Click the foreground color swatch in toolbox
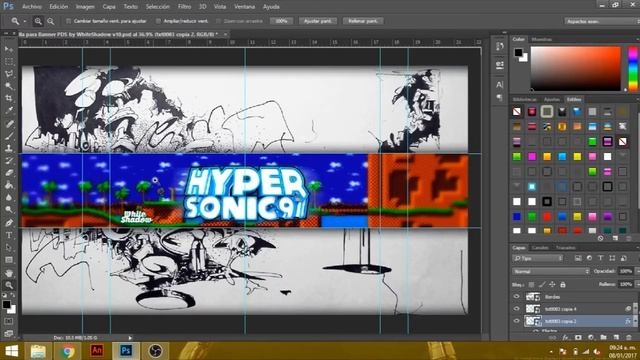This screenshot has width=640, height=360. 7,304
